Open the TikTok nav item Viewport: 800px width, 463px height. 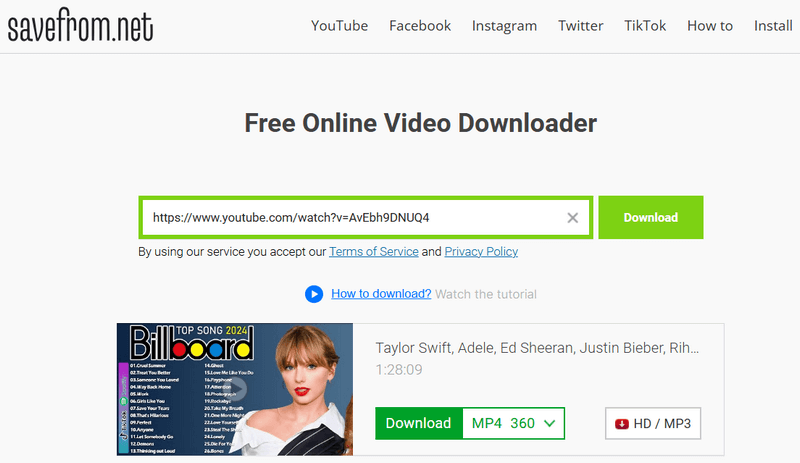(645, 26)
